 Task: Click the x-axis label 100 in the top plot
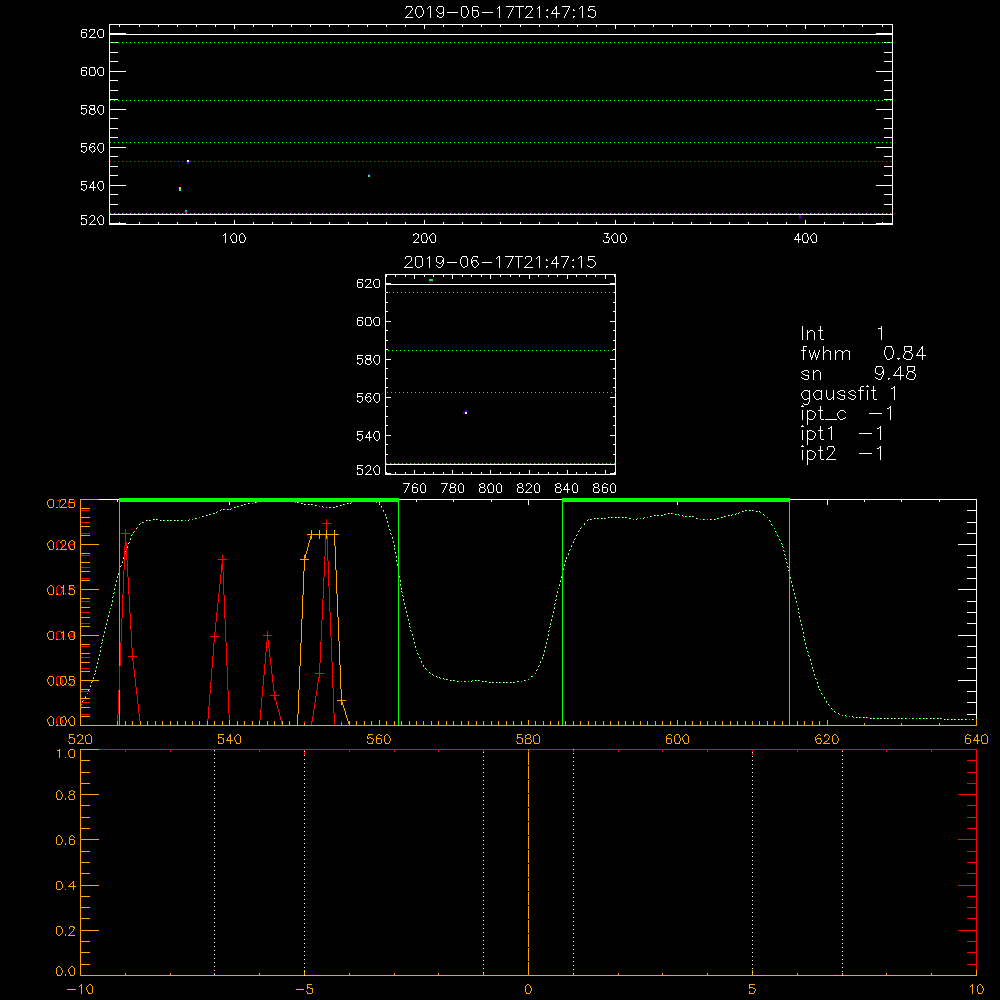point(234,239)
